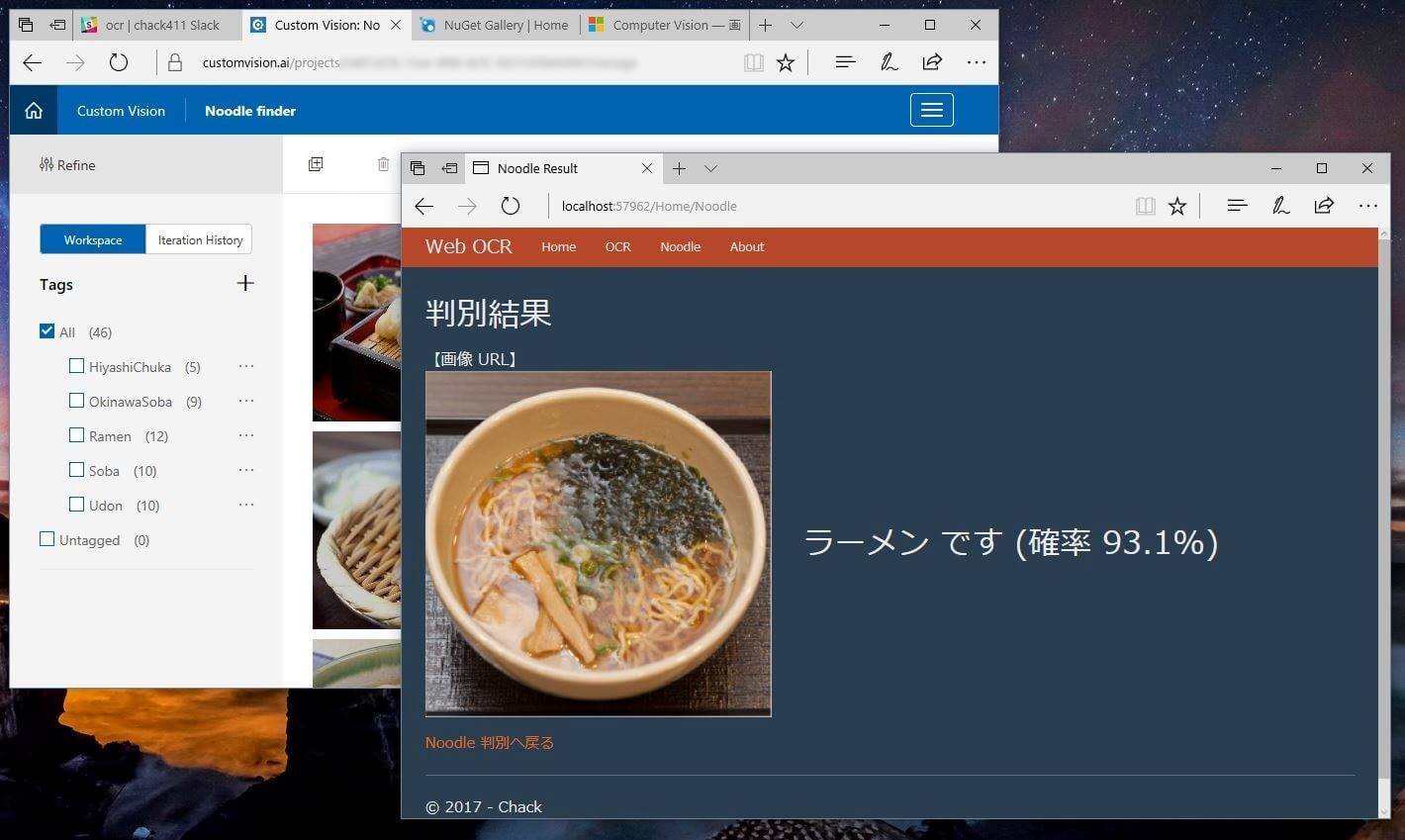Click select-all images icon in Custom Vision
Screen dimensions: 1405x840
[x=316, y=164]
